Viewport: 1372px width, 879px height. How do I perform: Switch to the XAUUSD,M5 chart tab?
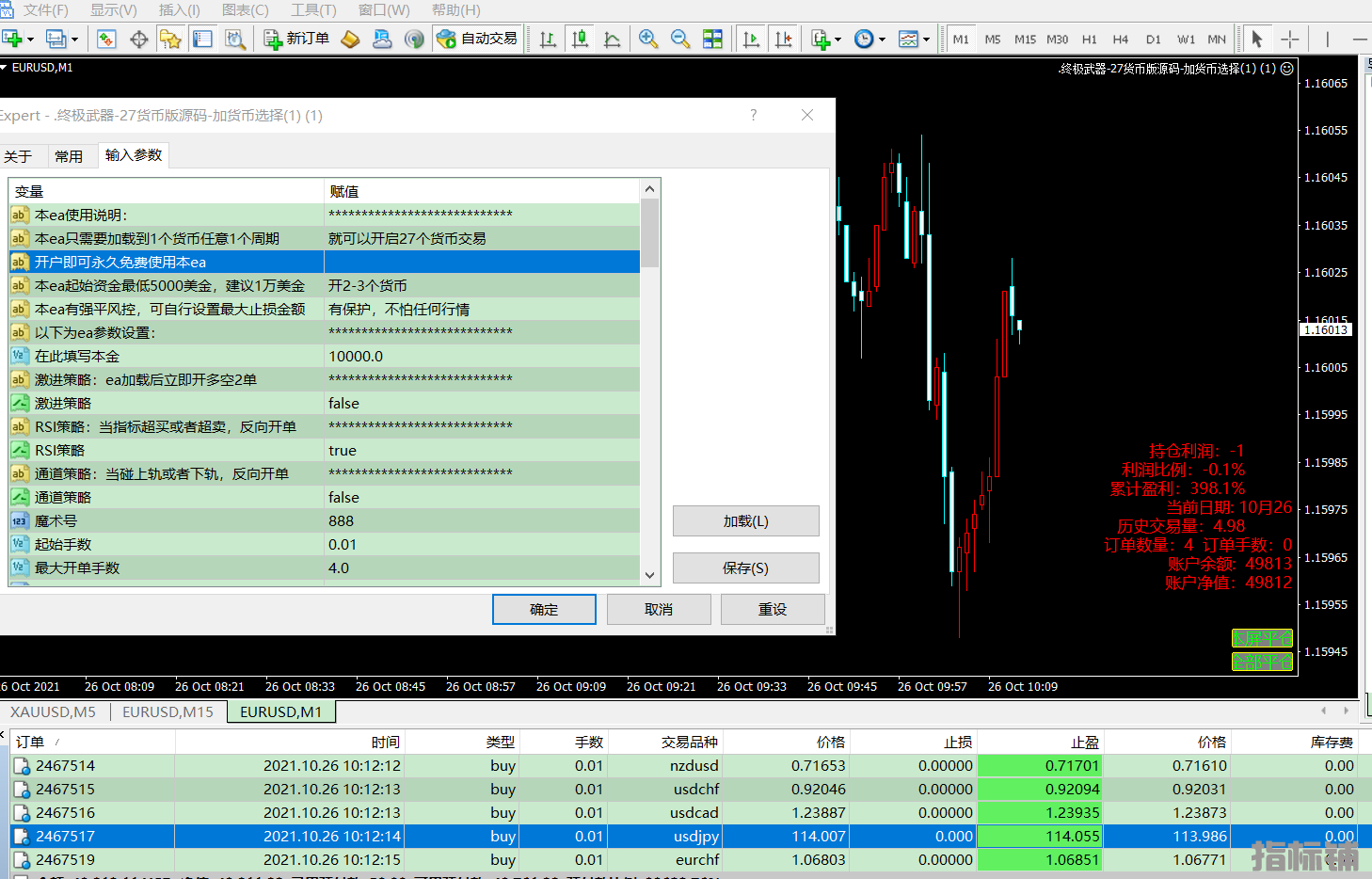(x=53, y=711)
